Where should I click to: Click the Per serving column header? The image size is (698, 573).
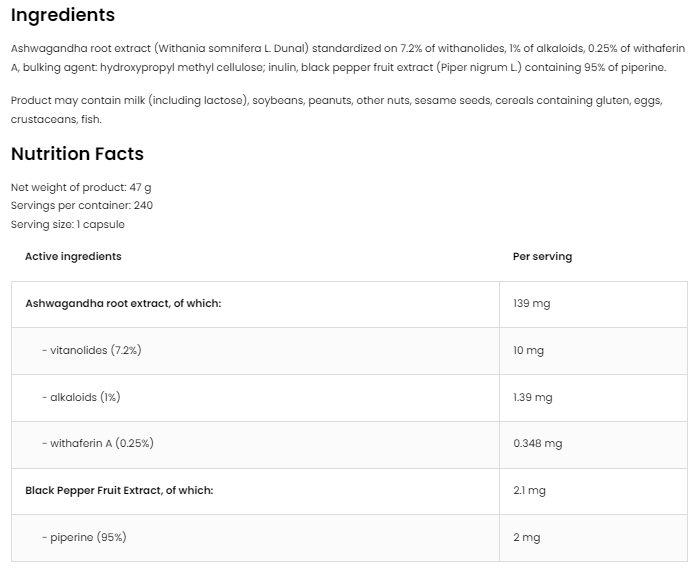542,256
